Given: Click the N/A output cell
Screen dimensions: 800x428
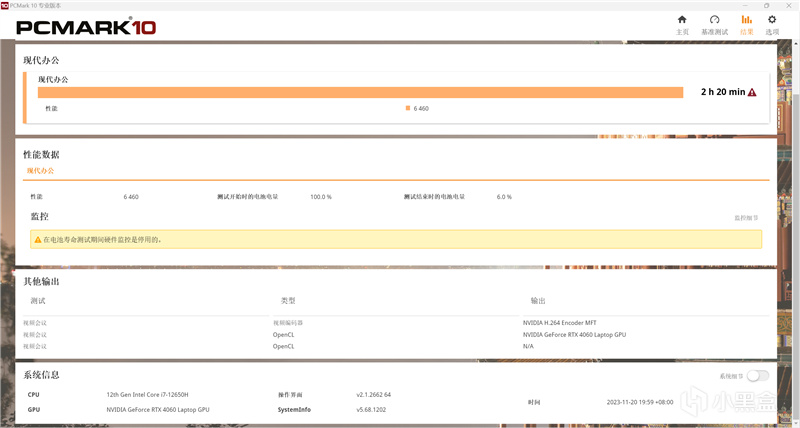Looking at the screenshot, I should [x=528, y=346].
